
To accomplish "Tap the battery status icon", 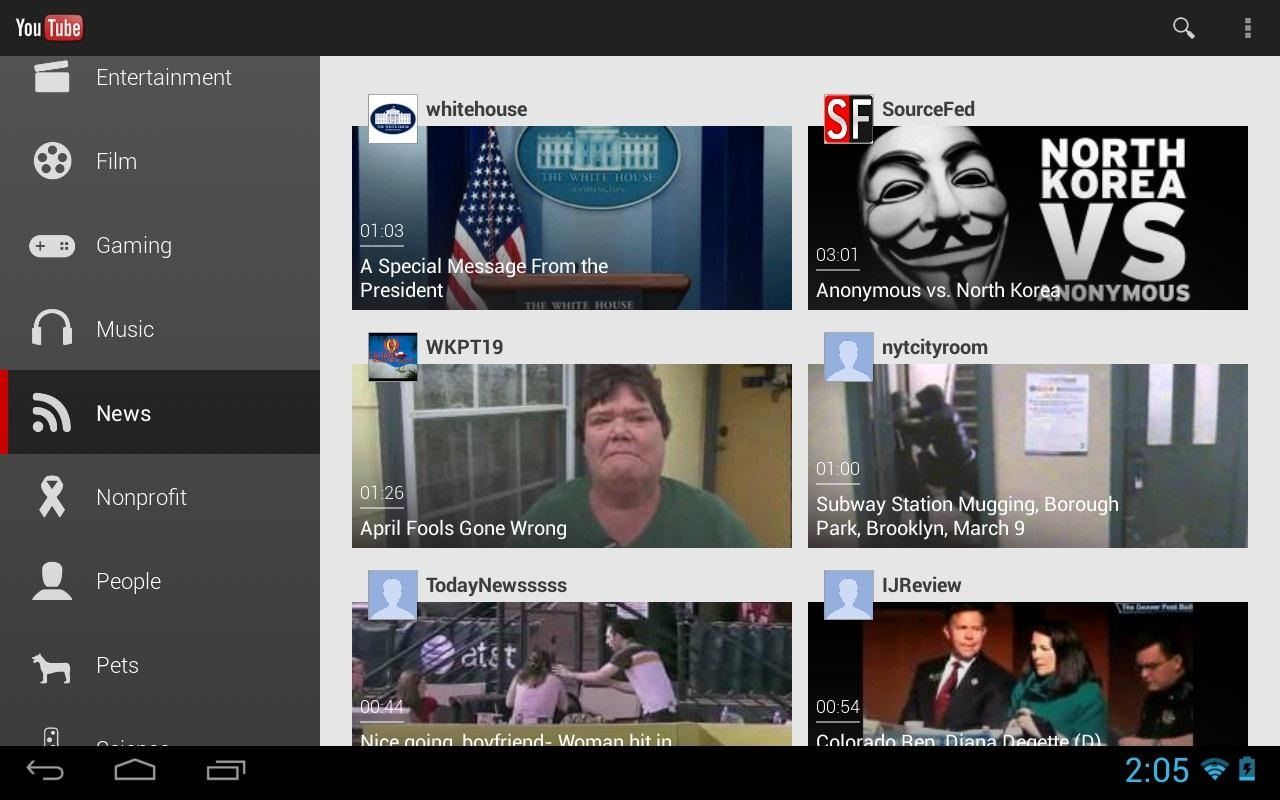I will coord(1247,769).
